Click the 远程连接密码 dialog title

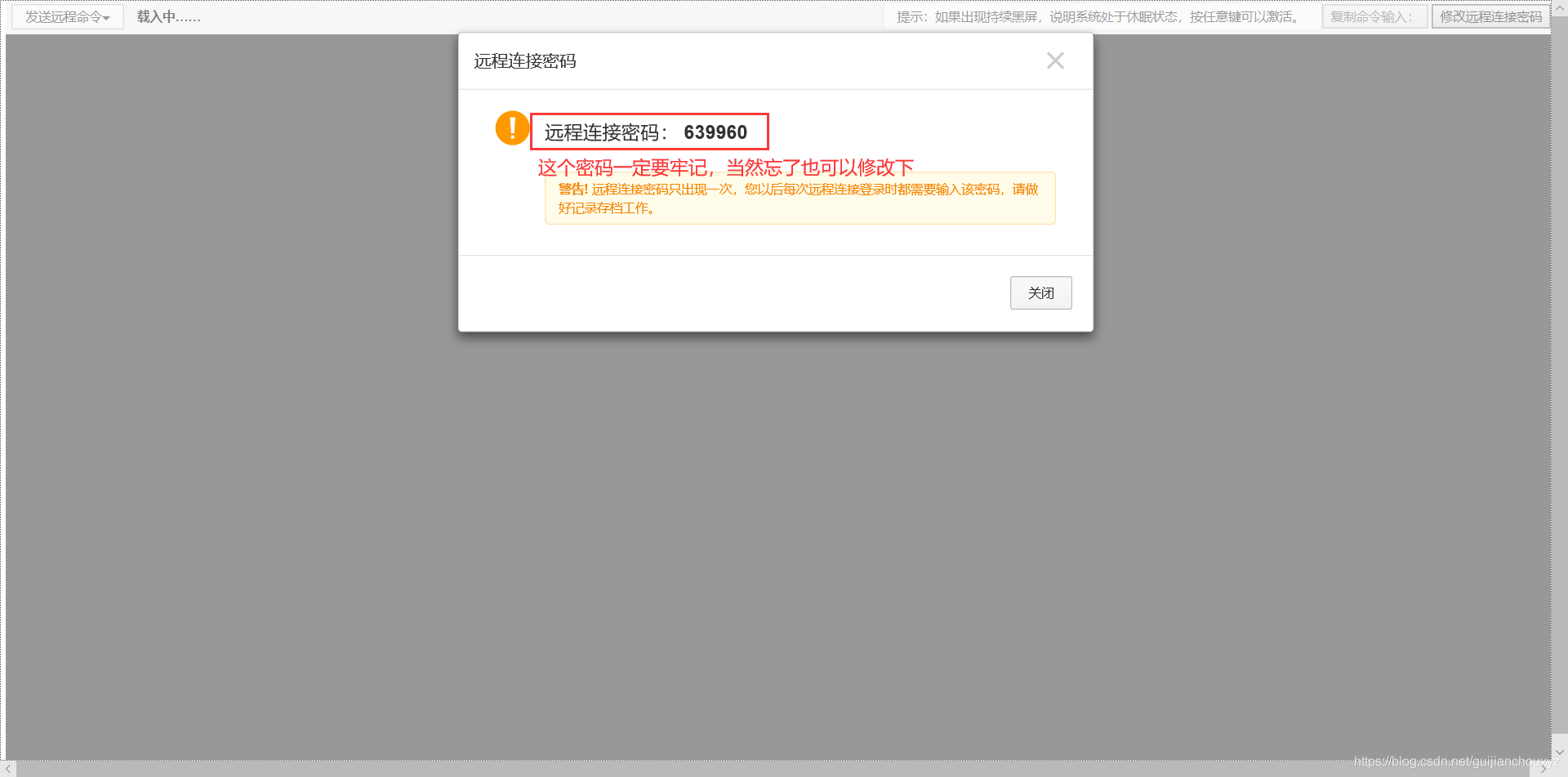525,61
